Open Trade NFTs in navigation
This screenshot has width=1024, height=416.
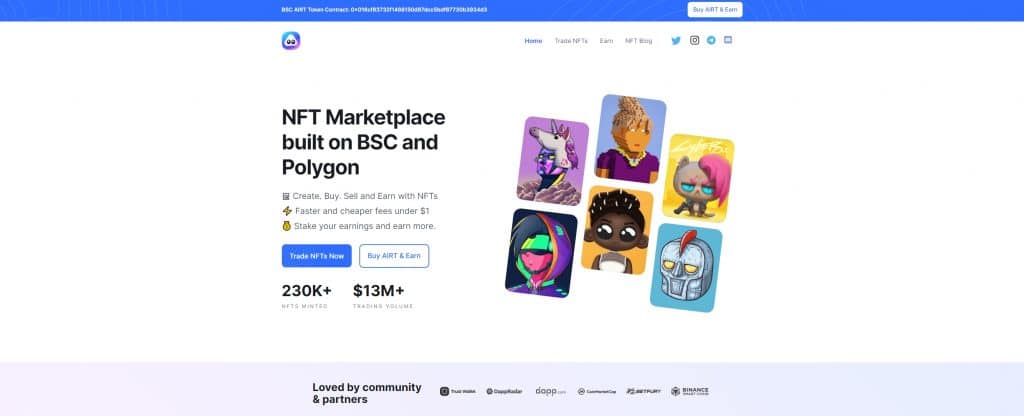571,40
